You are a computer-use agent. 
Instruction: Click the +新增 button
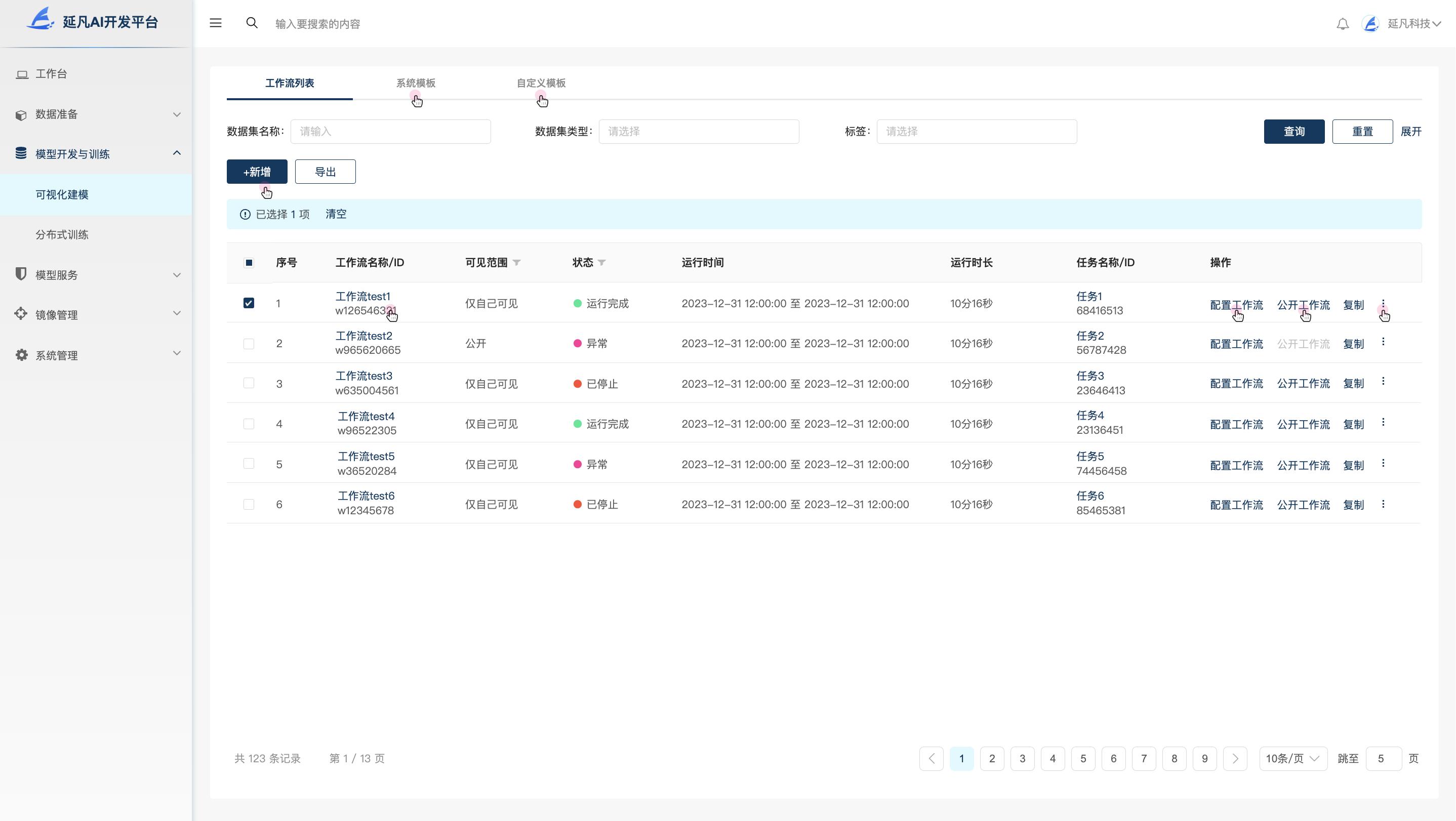[256, 171]
